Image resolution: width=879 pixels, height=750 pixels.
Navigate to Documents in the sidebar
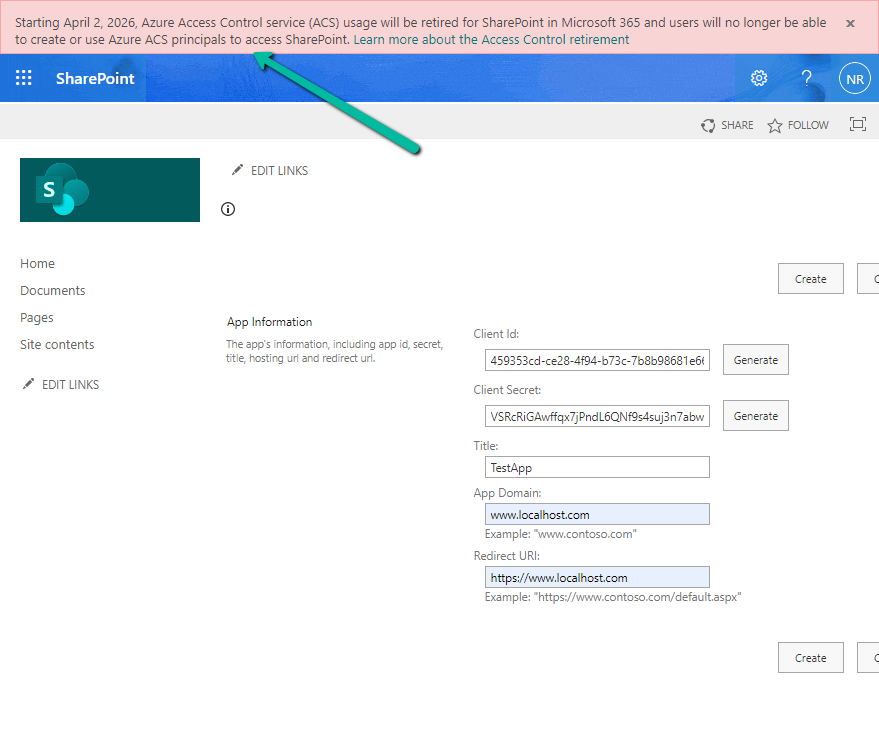point(52,290)
